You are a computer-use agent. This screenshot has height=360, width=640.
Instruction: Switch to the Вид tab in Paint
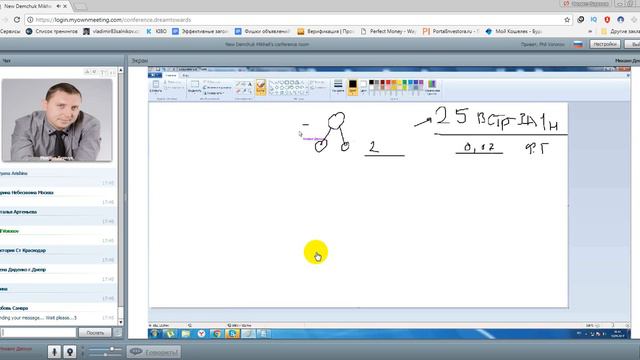tap(186, 75)
